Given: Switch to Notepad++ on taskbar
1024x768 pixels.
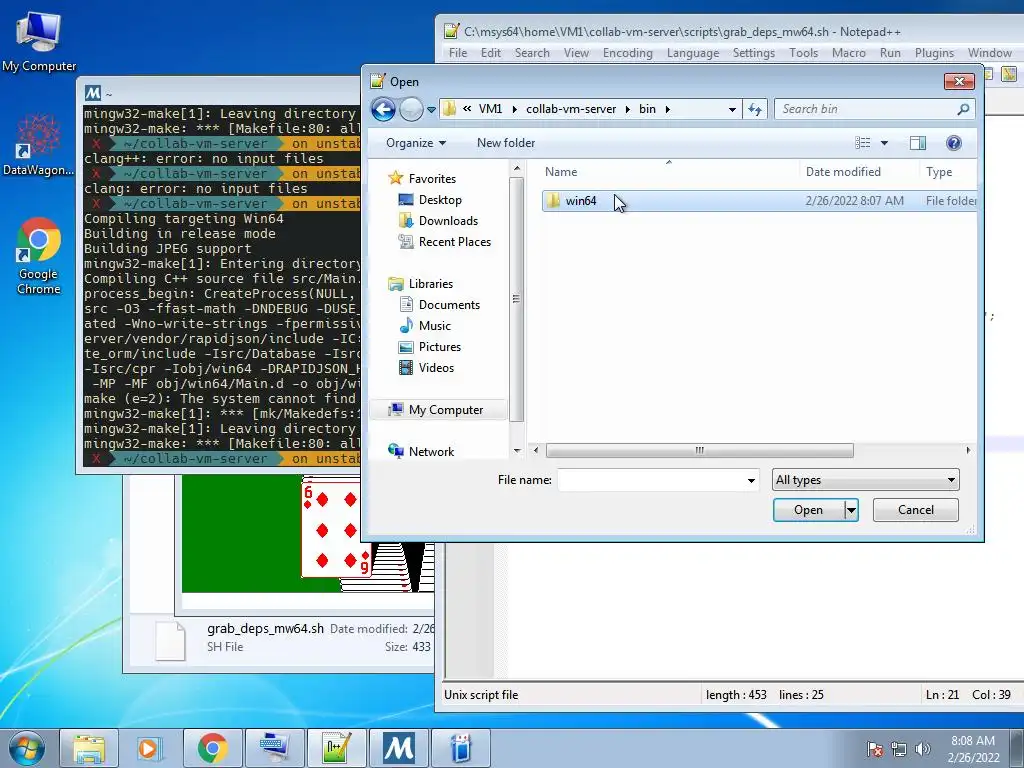Looking at the screenshot, I should 337,748.
